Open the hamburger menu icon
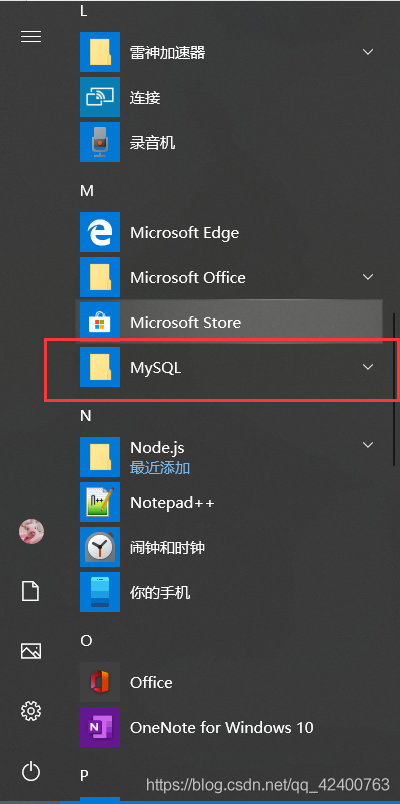 tap(31, 36)
